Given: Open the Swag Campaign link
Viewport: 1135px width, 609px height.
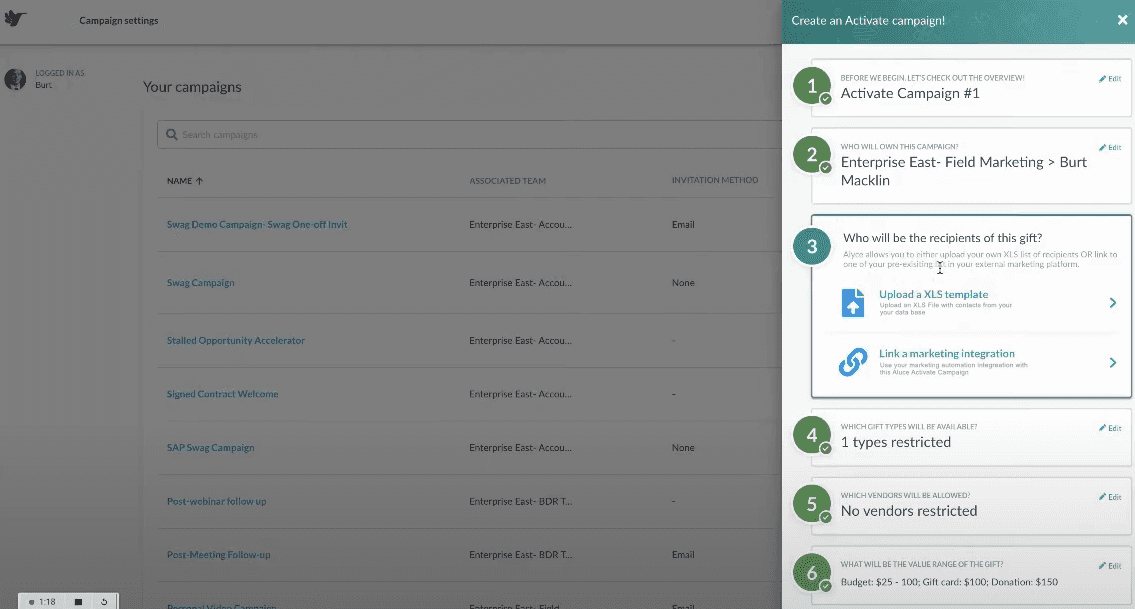Looking at the screenshot, I should coord(201,282).
